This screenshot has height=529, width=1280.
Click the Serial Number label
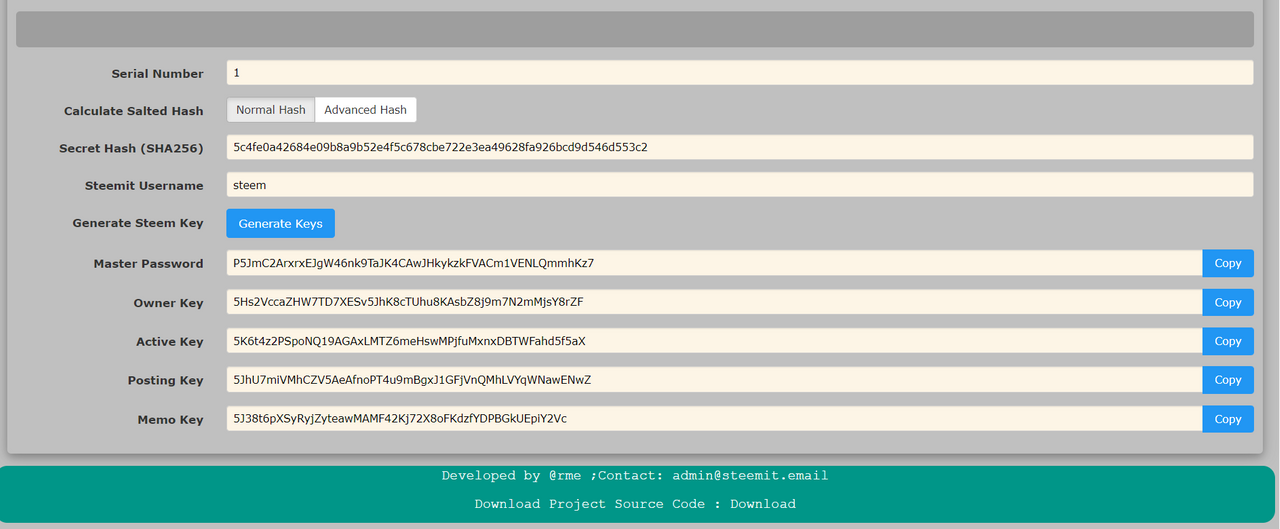point(157,74)
